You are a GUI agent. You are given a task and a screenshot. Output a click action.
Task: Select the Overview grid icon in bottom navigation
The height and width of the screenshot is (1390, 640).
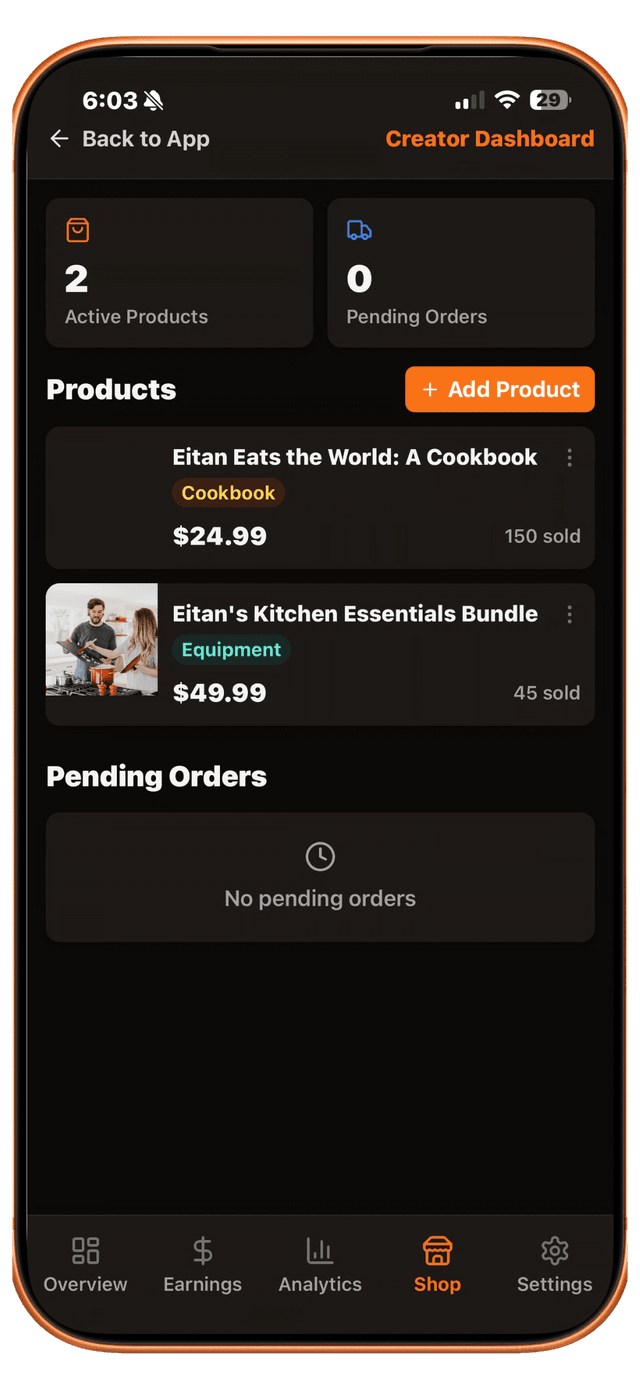tap(85, 1249)
